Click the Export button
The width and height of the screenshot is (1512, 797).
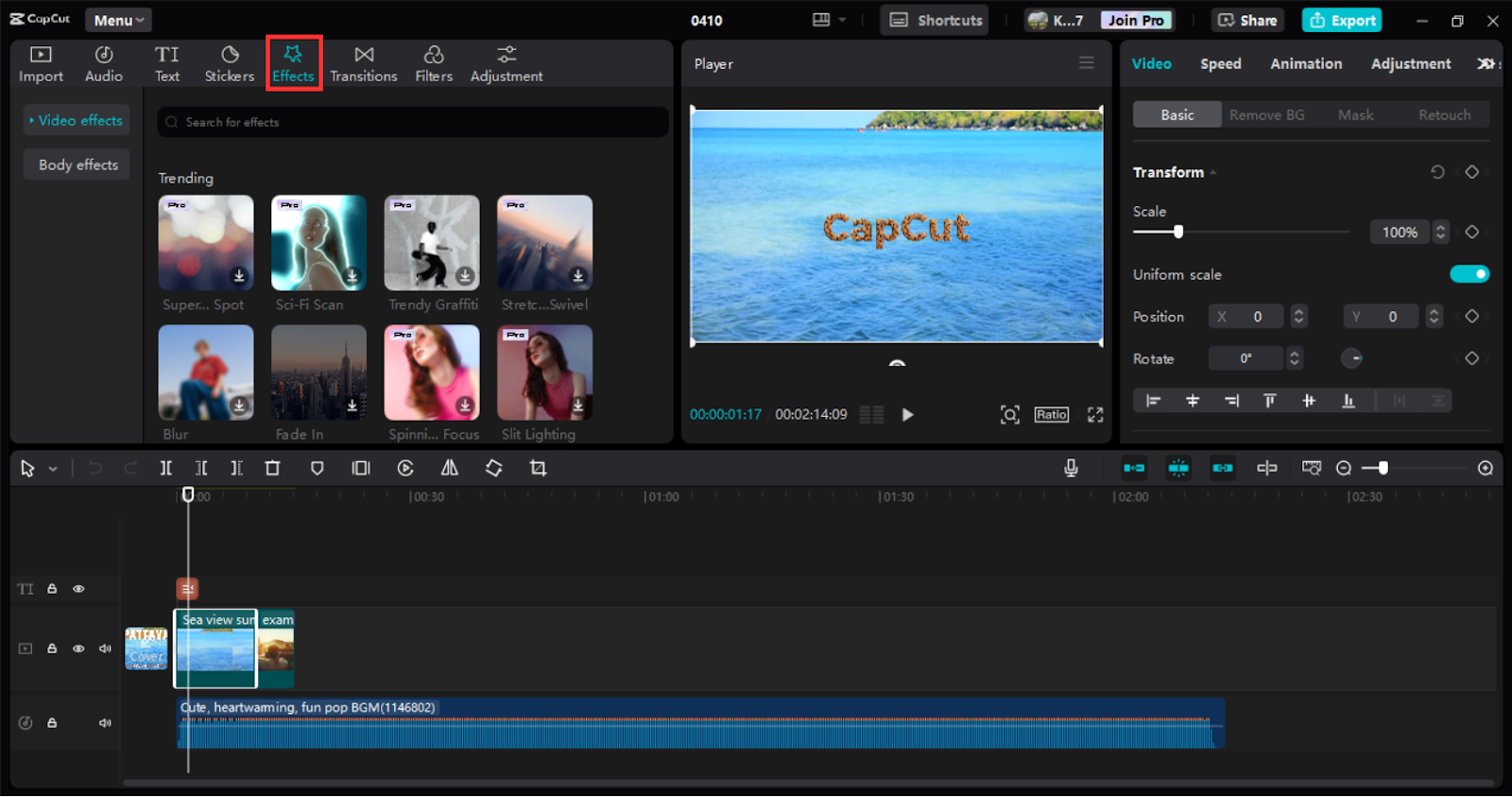pyautogui.click(x=1342, y=20)
